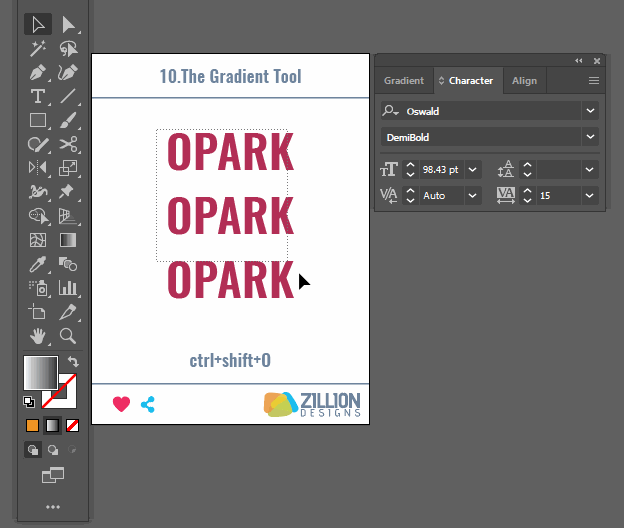
Task: Select the Direct Selection tool
Action: (68, 24)
